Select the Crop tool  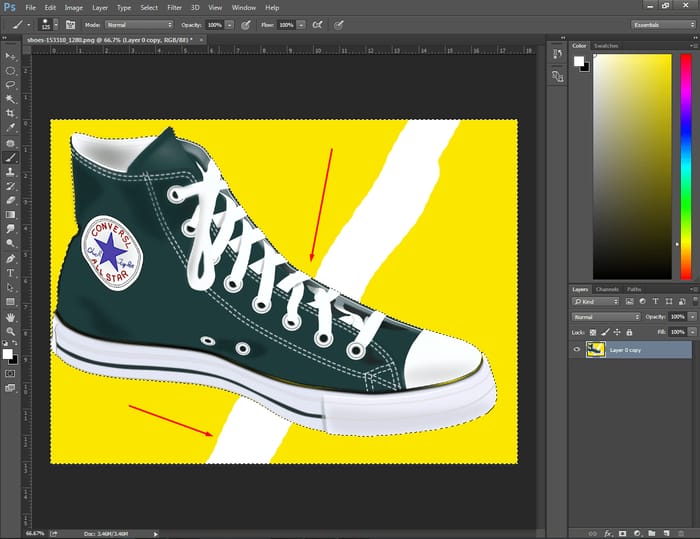pos(10,113)
